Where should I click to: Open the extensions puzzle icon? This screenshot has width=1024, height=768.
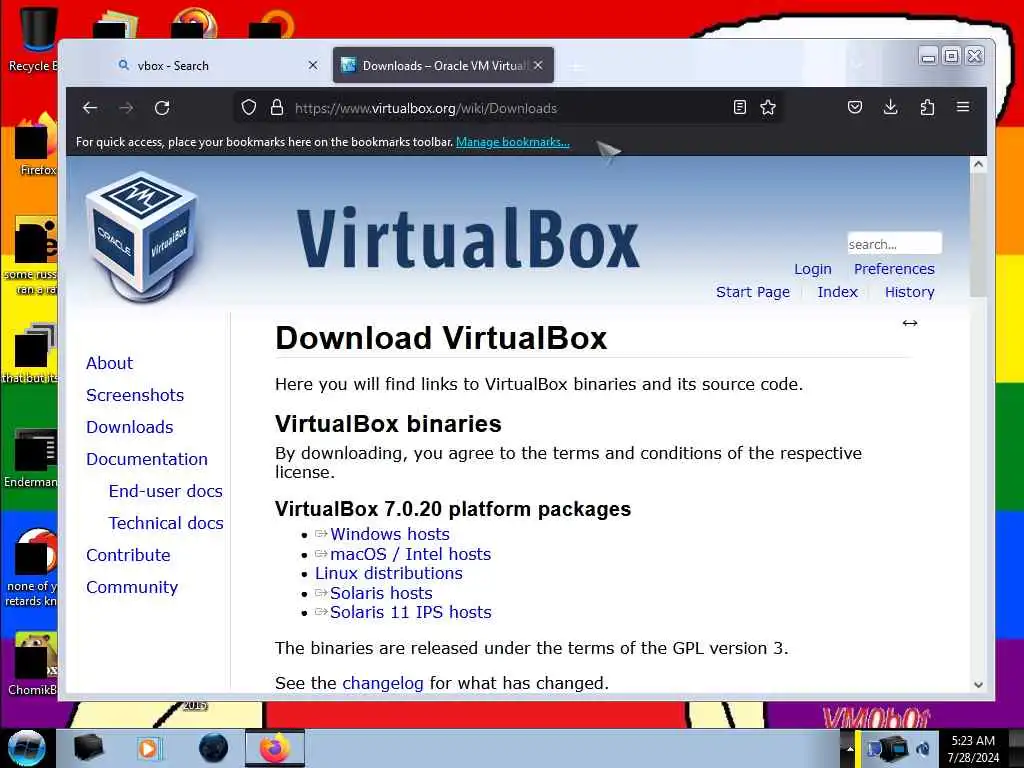point(927,107)
